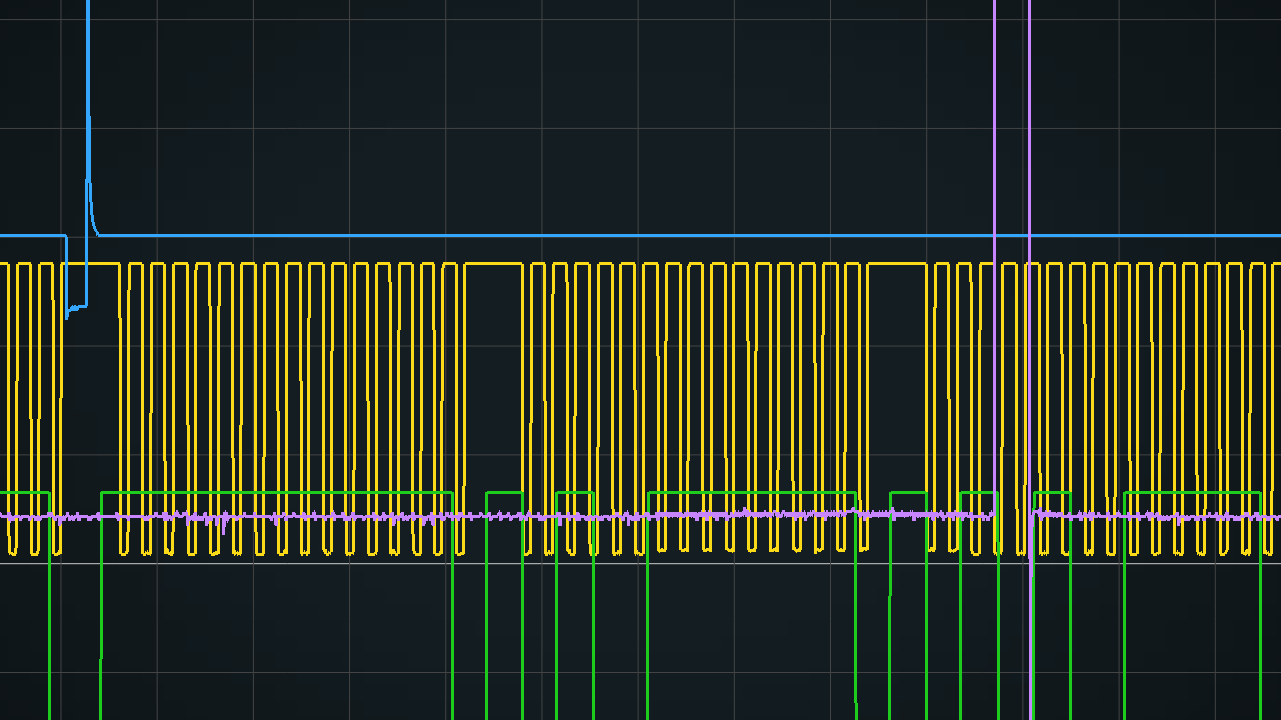Select the white horizontal baseline line
1281x720 pixels.
640,563
